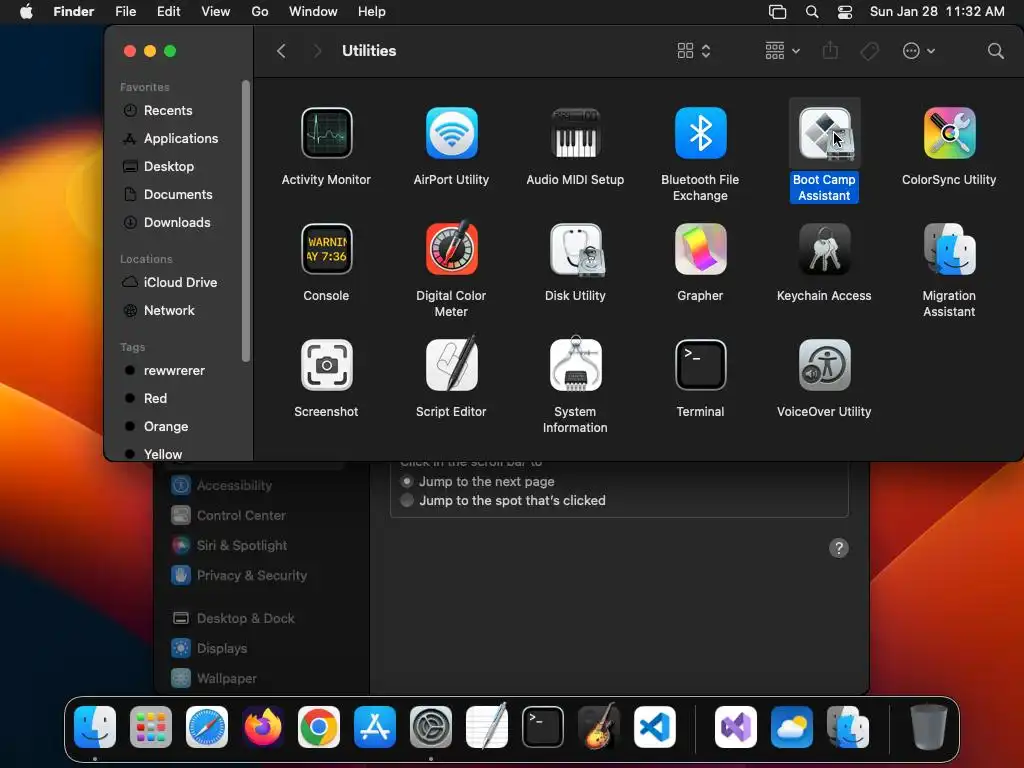Screen dimensions: 1024x768
Task: Click the Edit Tags toolbar icon
Action: (869, 51)
